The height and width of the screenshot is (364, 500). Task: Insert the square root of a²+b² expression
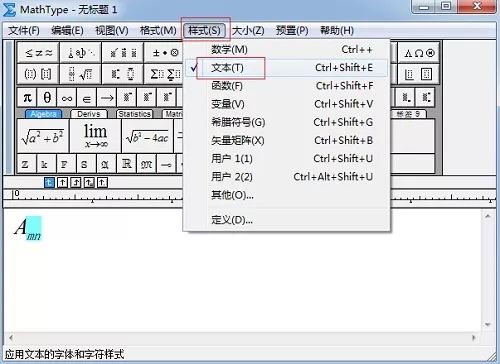pos(43,136)
